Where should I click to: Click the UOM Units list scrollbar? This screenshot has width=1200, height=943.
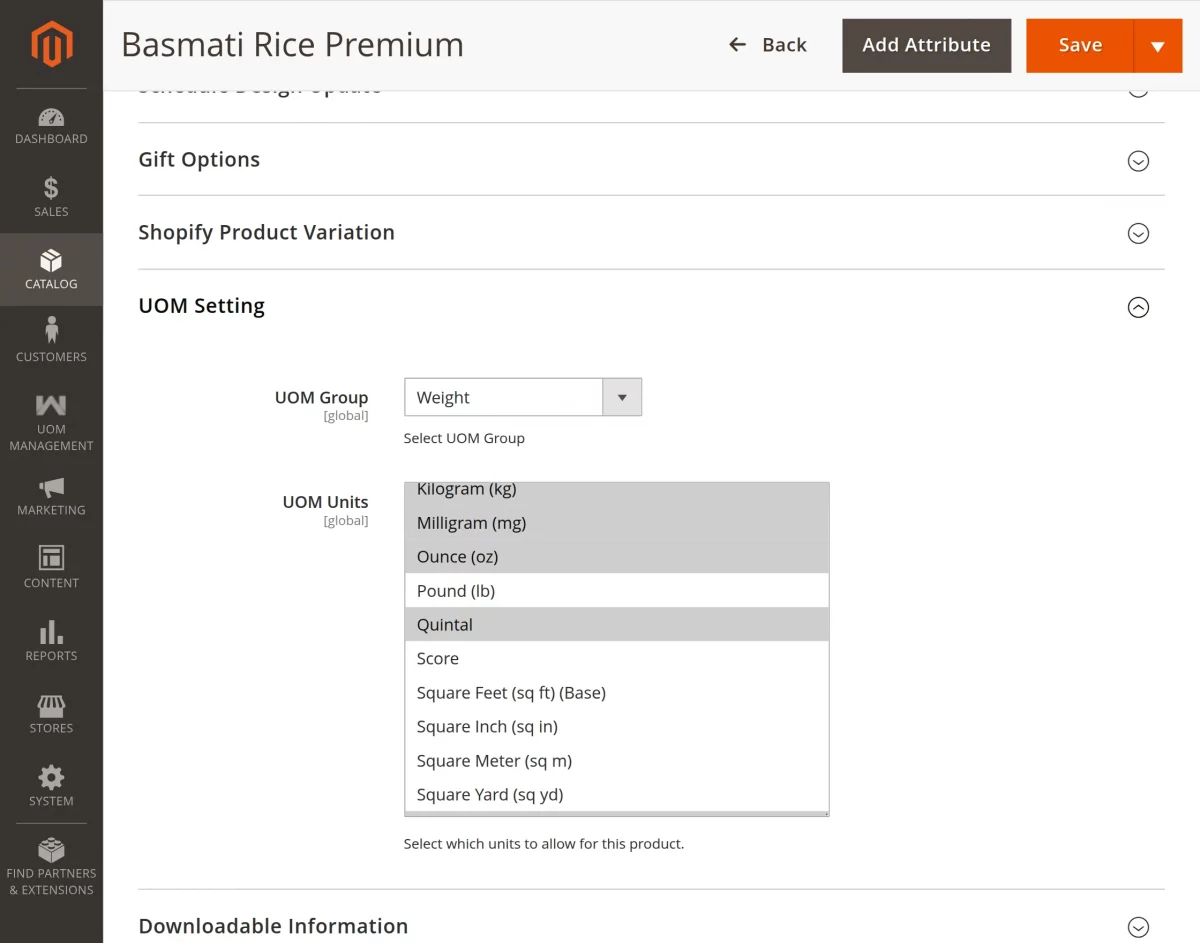click(x=825, y=650)
